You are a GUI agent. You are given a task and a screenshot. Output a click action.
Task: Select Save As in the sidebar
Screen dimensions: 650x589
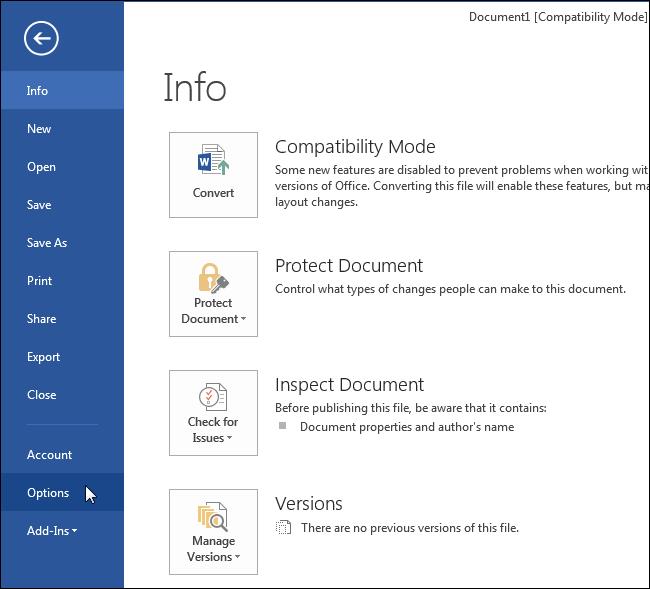[62, 243]
